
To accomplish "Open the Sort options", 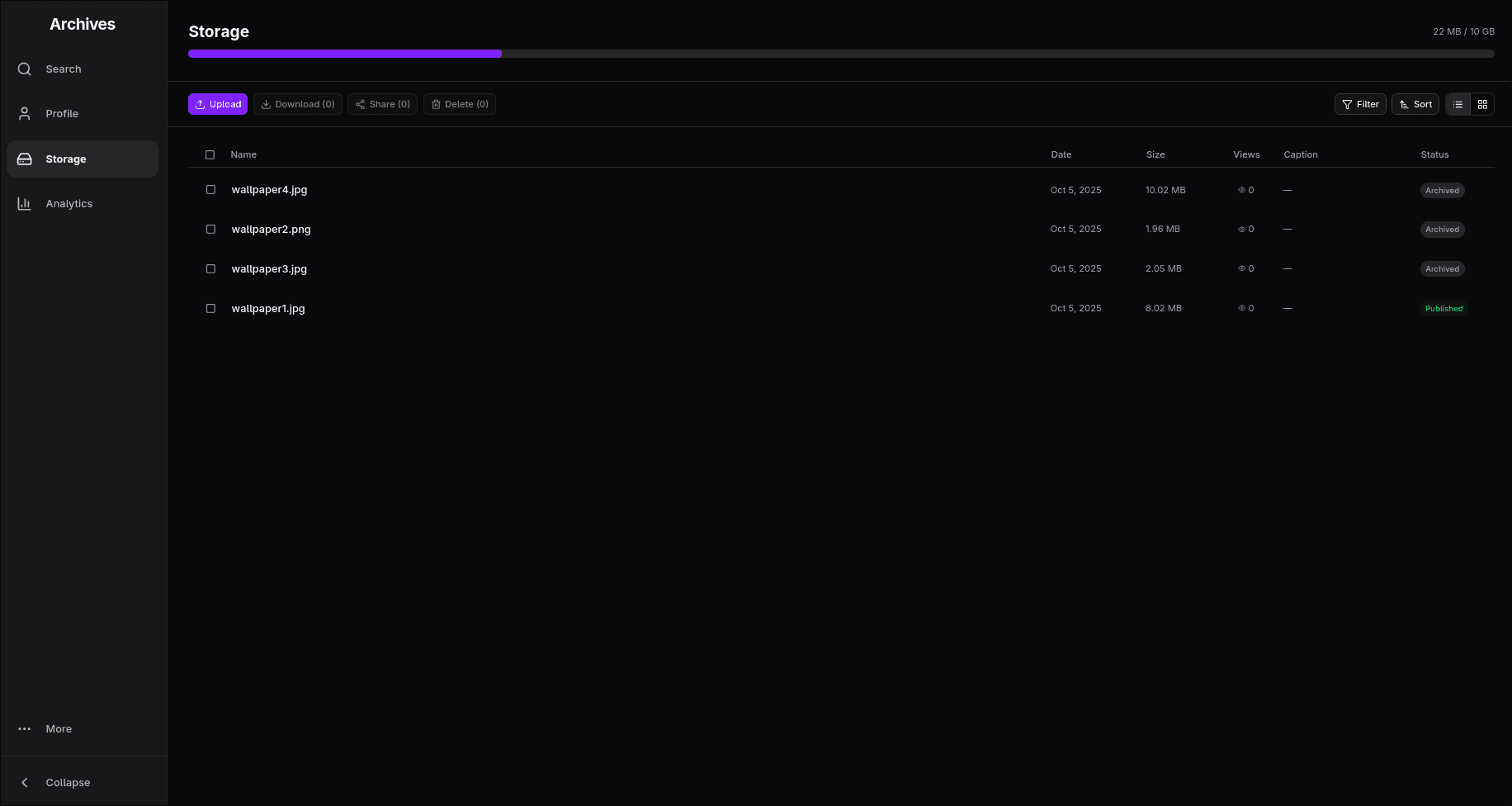I will coord(1415,104).
